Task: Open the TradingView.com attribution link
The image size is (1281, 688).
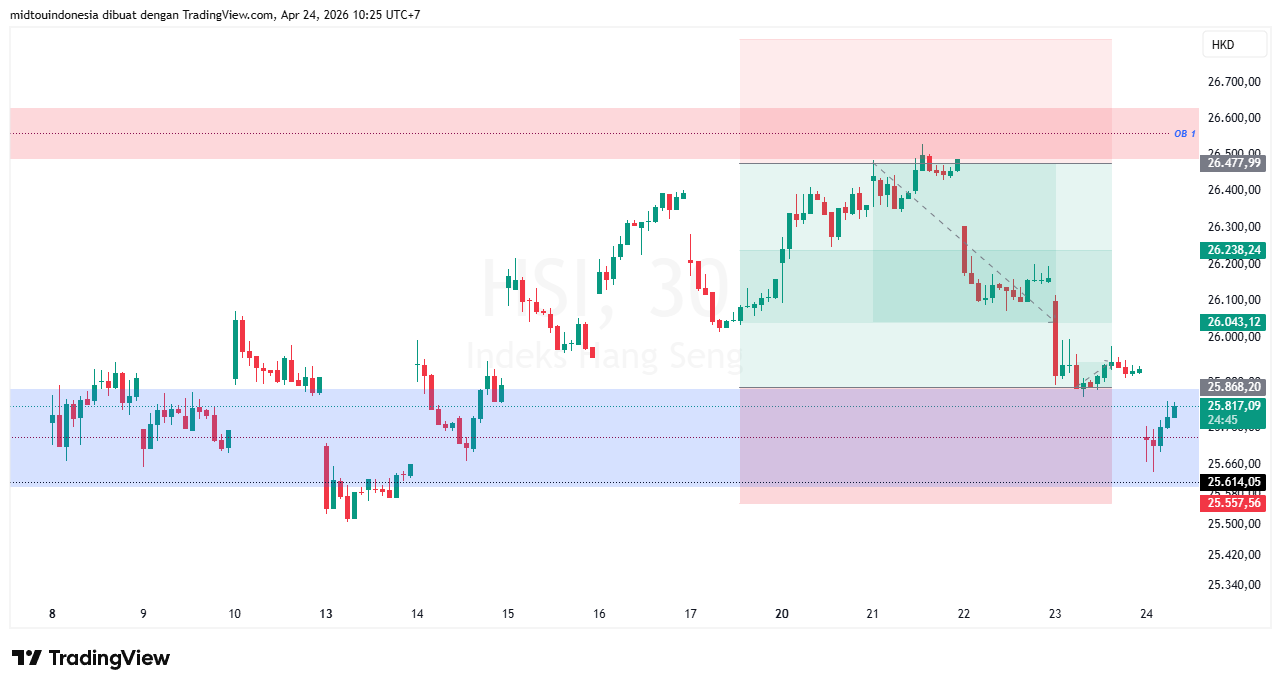Action: [x=225, y=15]
